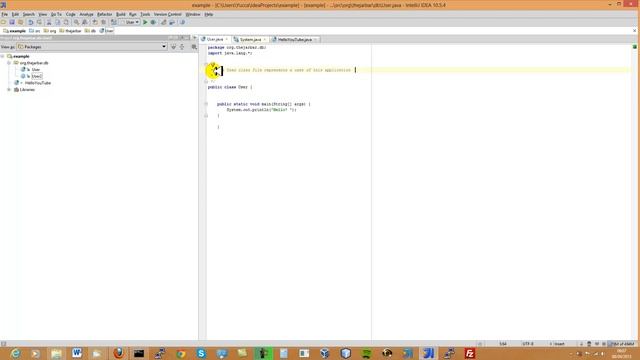
Task: Click the Replace toolbar icon
Action: [85, 22]
